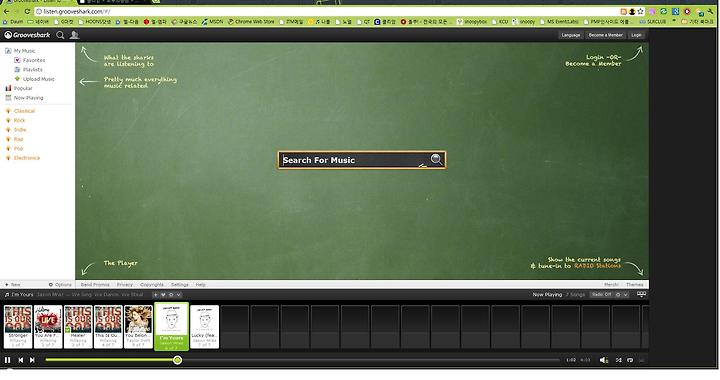Viewport: 720px width, 380px height.
Task: Open Favorites in sidebar
Action: click(x=30, y=60)
